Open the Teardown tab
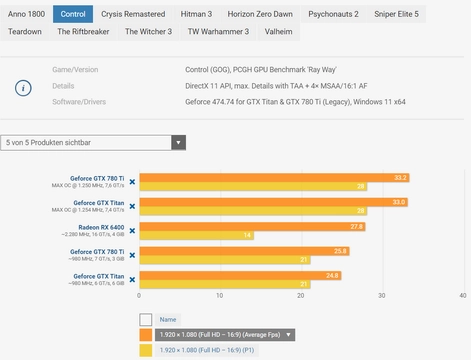The height and width of the screenshot is (360, 471). click(25, 32)
